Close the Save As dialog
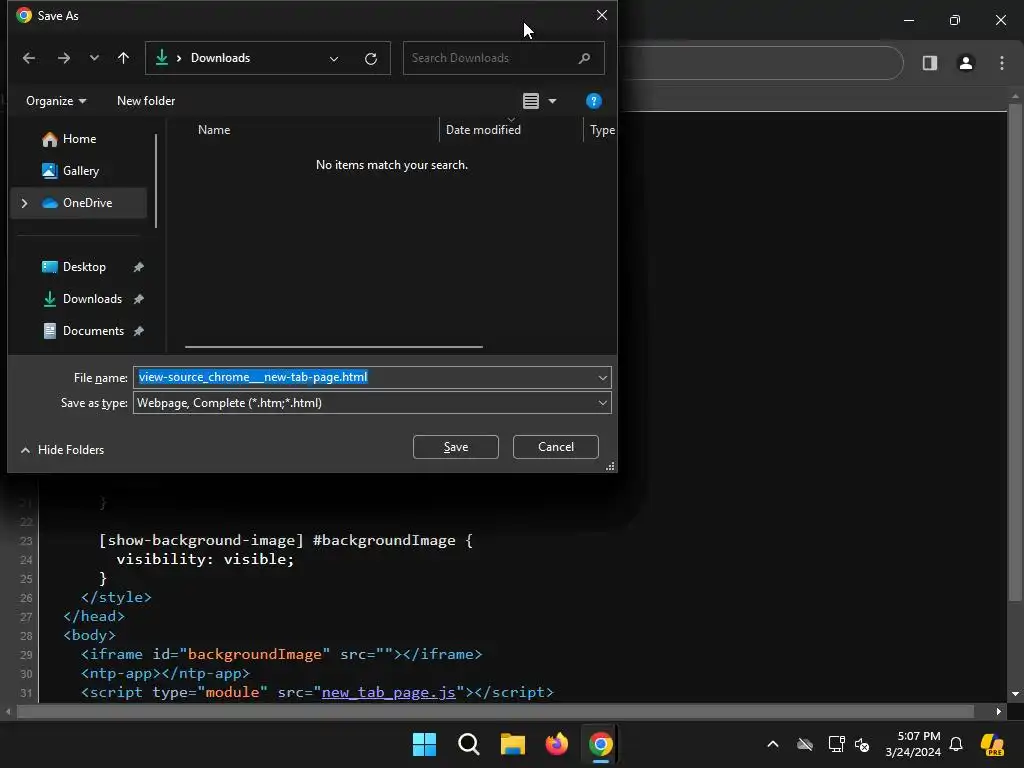 click(x=601, y=15)
